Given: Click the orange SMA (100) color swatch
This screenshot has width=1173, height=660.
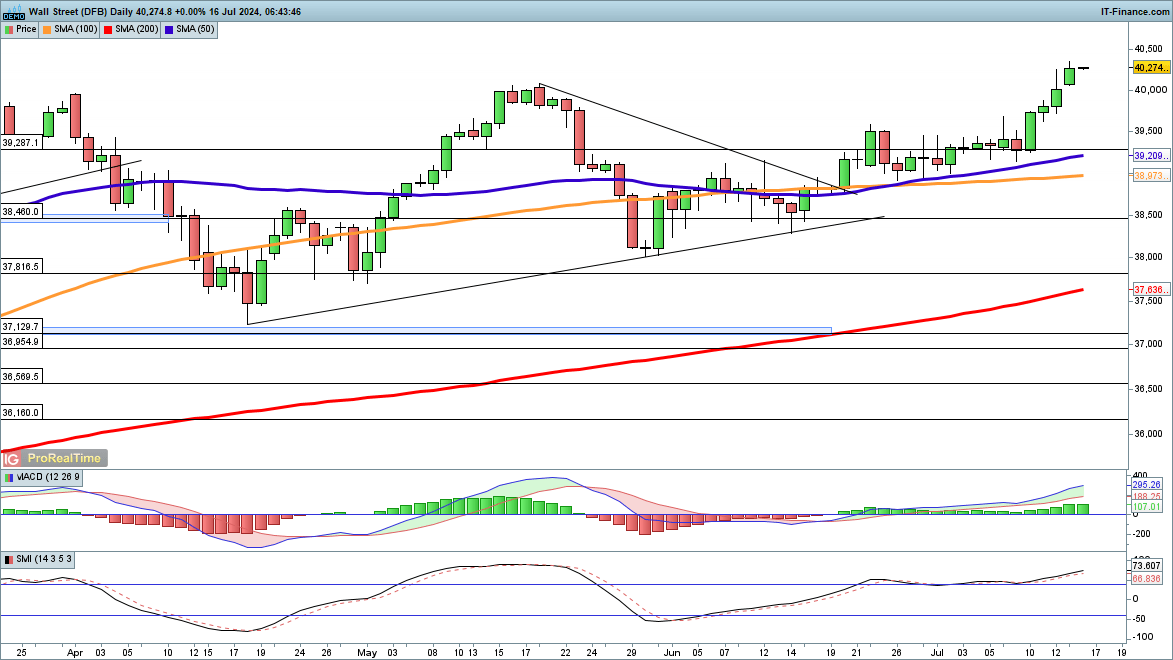Looking at the screenshot, I should point(49,29).
